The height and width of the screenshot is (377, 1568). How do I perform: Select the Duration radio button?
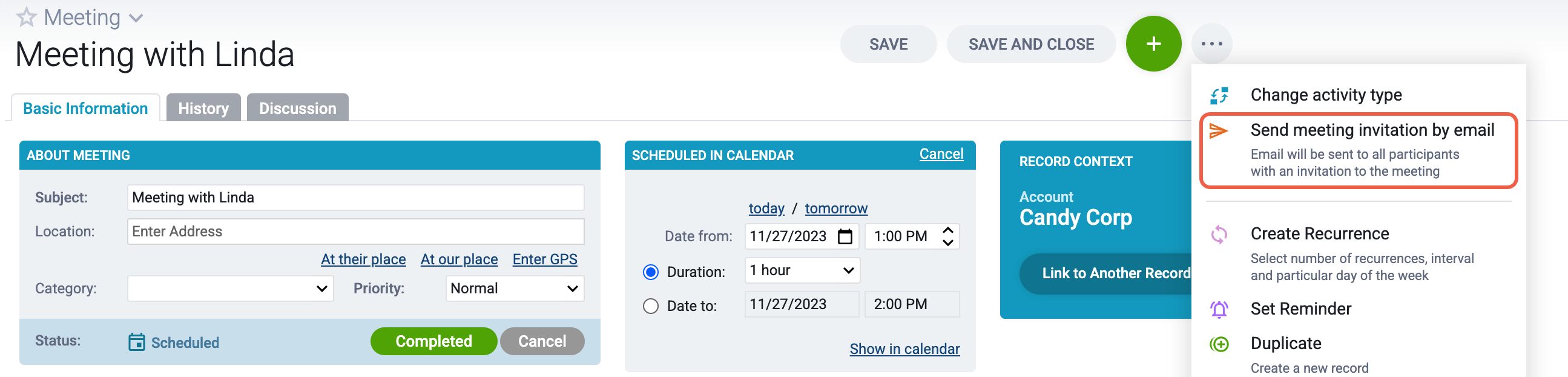coord(650,272)
